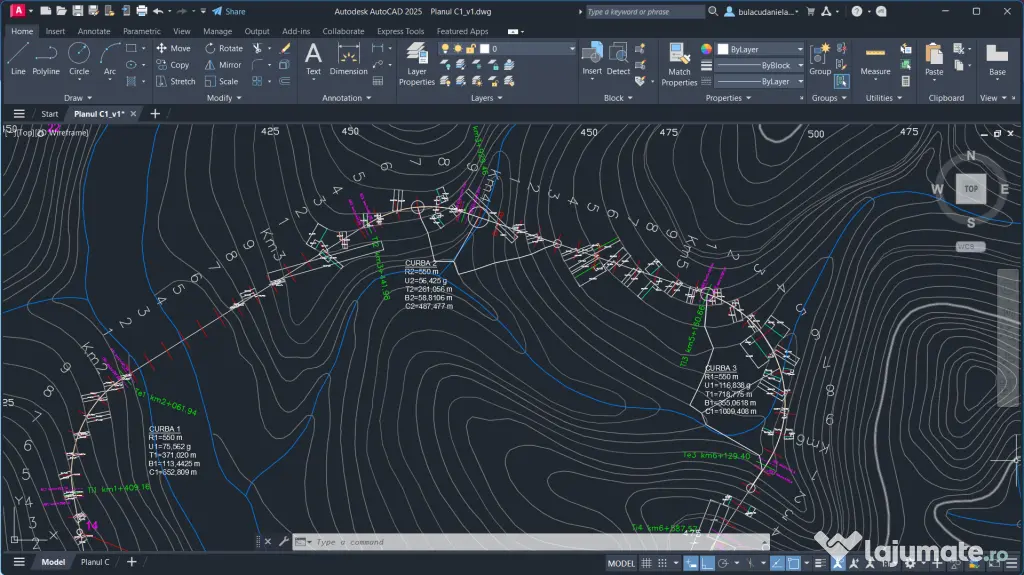The height and width of the screenshot is (575, 1024).
Task: Click the object color wheel icon
Action: pos(707,49)
